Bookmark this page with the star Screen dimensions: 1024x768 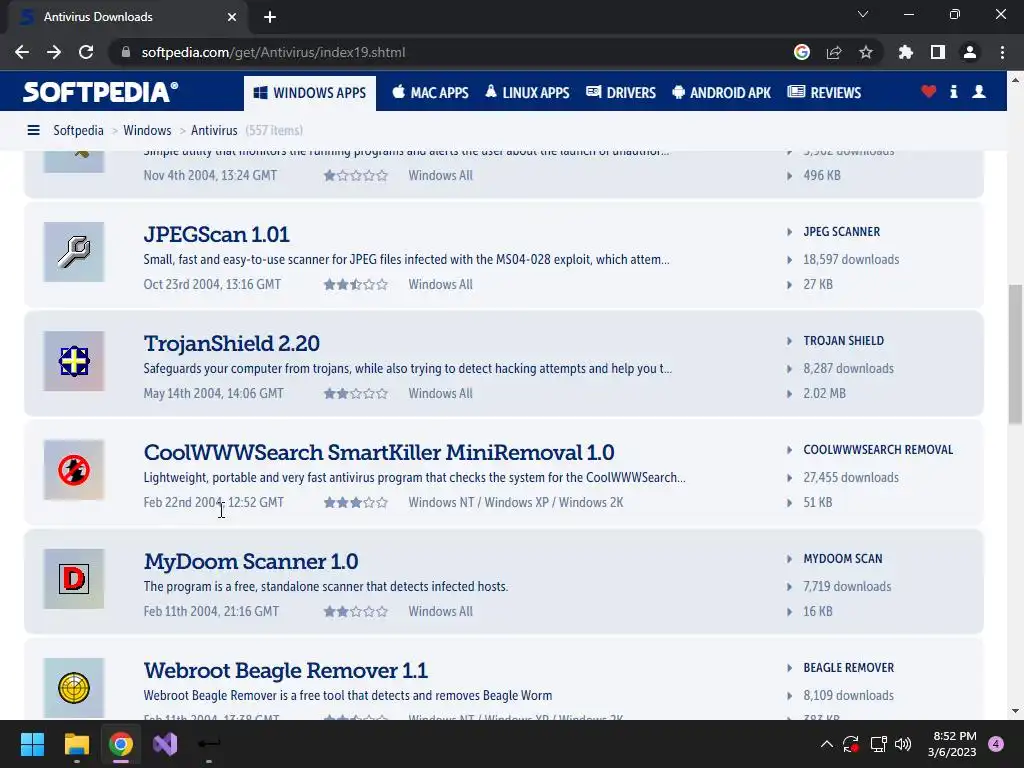click(866, 52)
